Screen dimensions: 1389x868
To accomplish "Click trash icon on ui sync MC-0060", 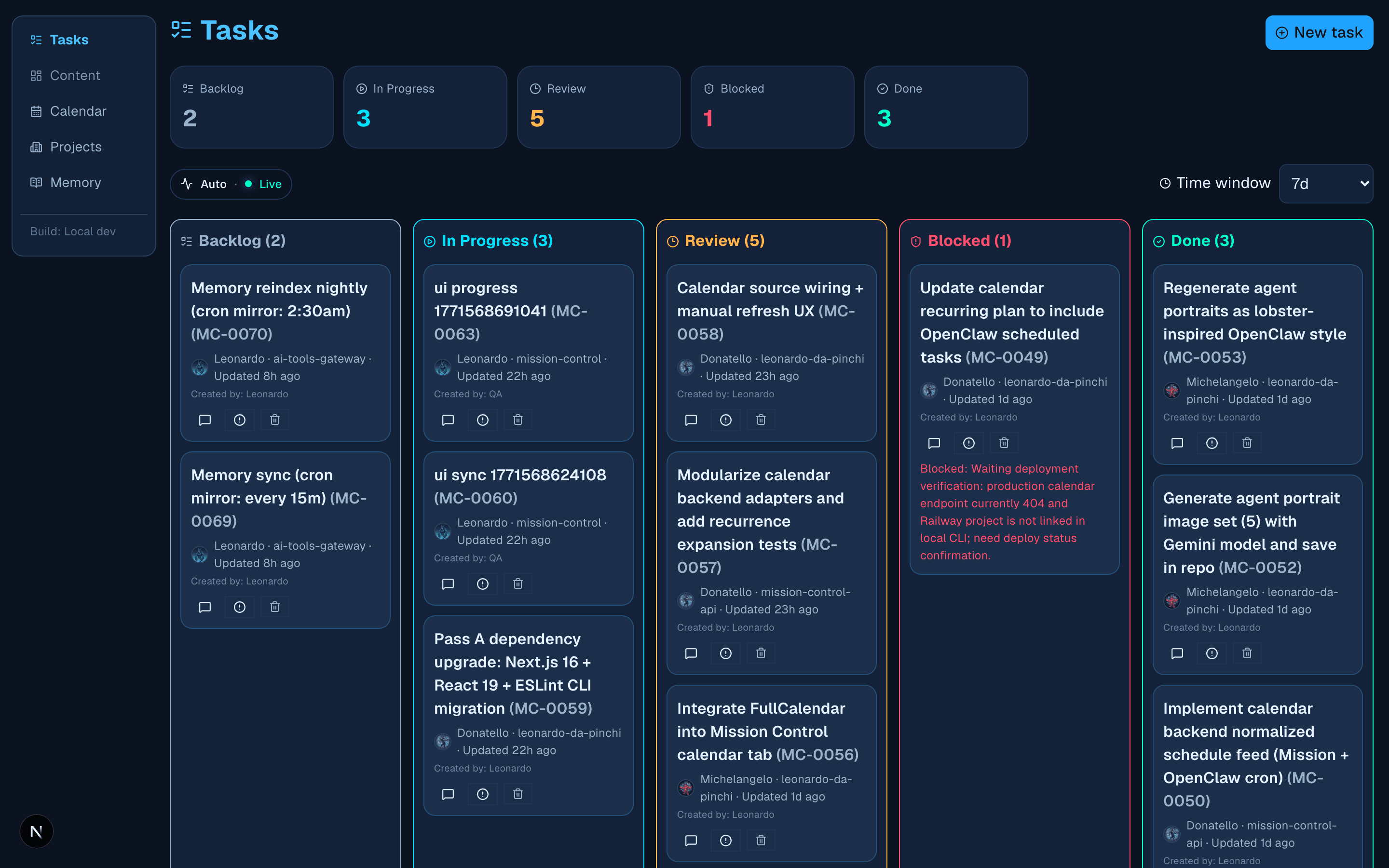I will (x=517, y=584).
